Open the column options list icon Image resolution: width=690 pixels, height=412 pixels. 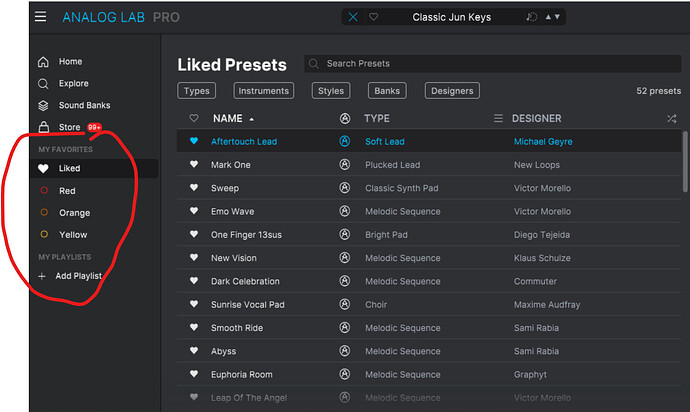pos(498,118)
